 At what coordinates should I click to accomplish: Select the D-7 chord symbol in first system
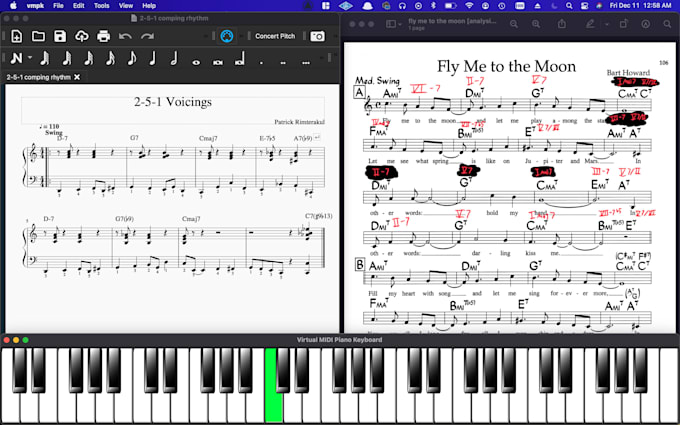(62, 138)
